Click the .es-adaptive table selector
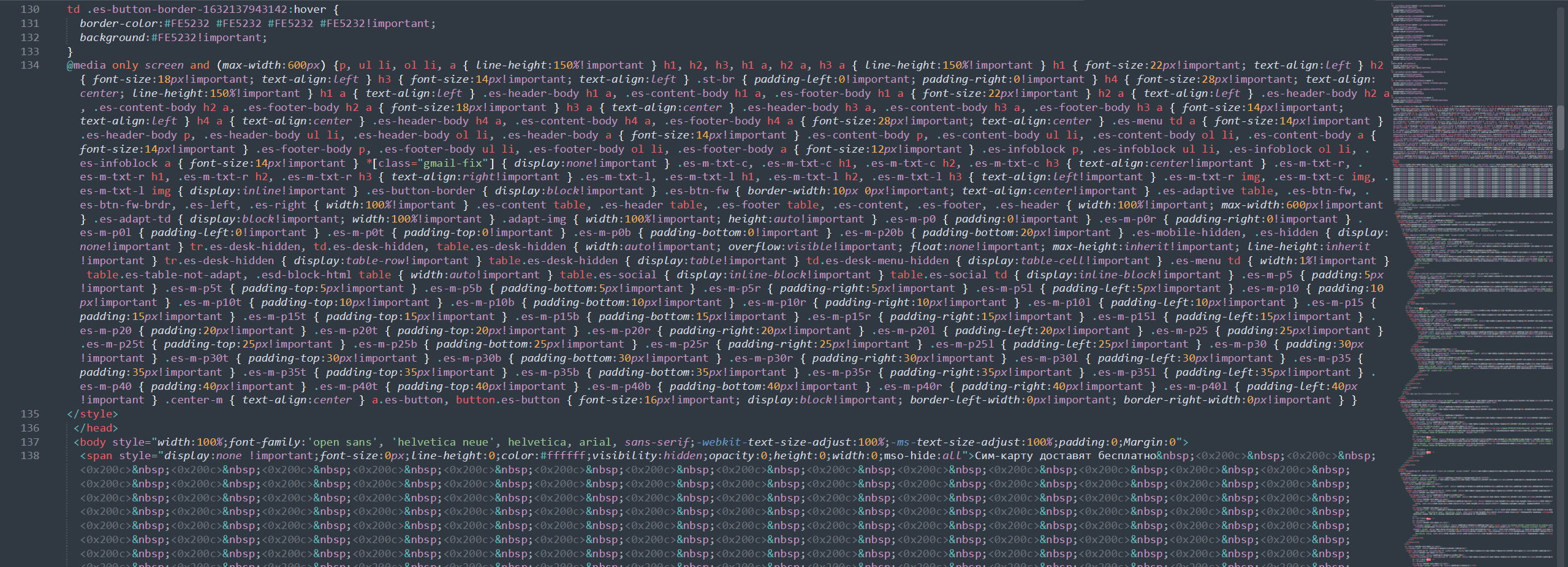The width and height of the screenshot is (1568, 567). coord(1214,191)
